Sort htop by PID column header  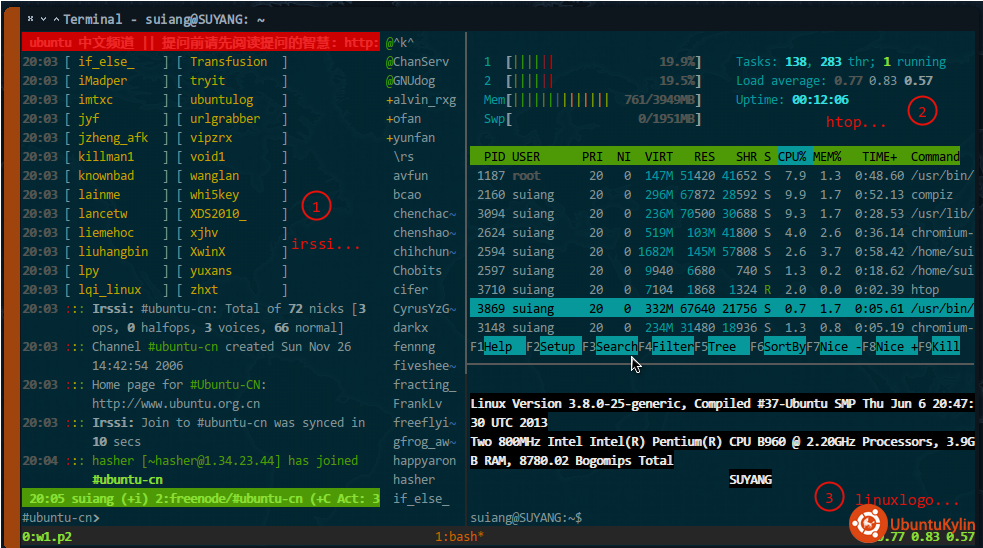click(x=494, y=157)
